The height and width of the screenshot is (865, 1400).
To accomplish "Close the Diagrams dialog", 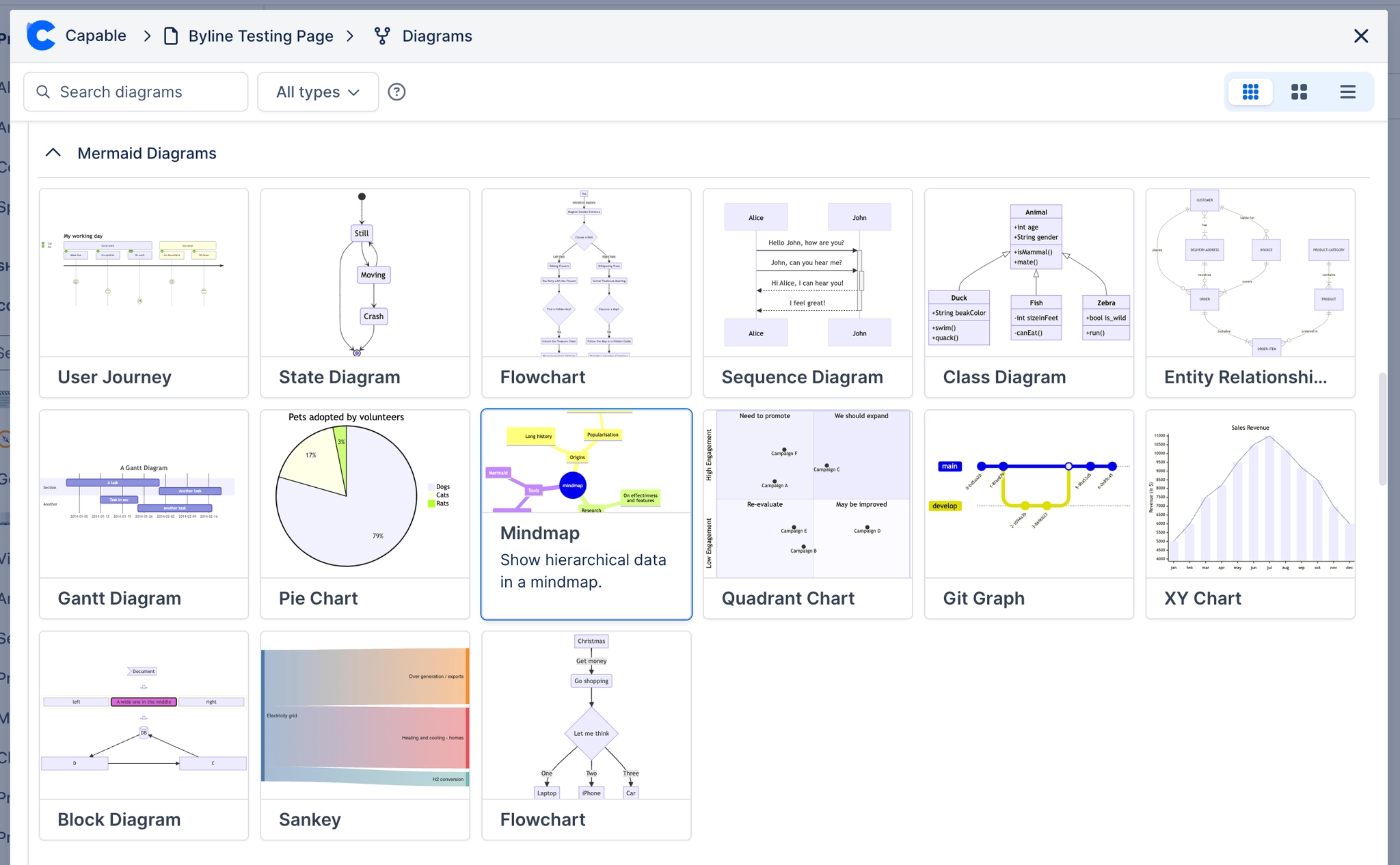I will pyautogui.click(x=1360, y=36).
